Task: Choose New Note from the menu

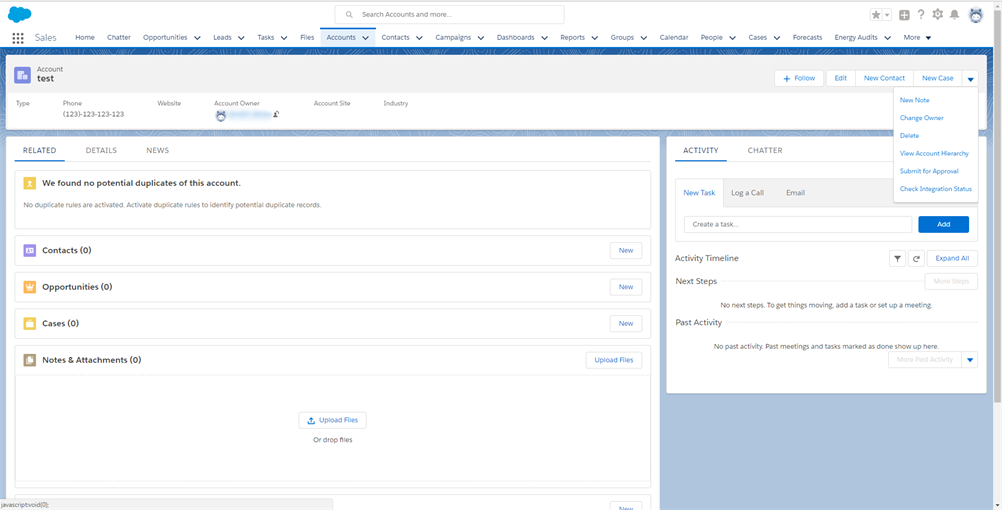Action: (x=914, y=100)
